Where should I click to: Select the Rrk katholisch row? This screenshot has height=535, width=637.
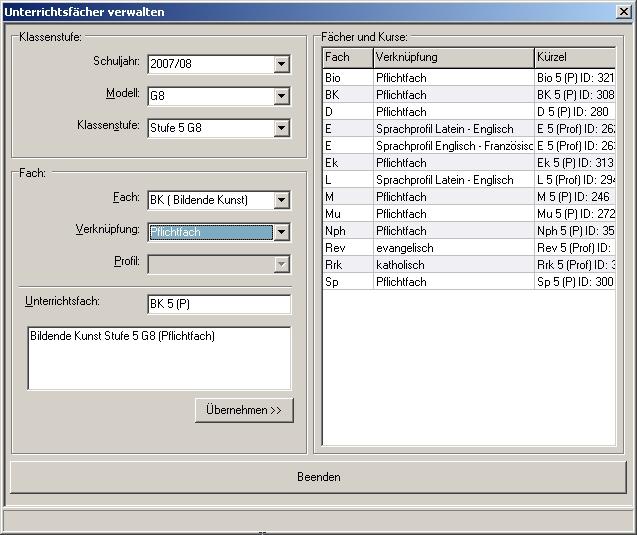click(452, 265)
